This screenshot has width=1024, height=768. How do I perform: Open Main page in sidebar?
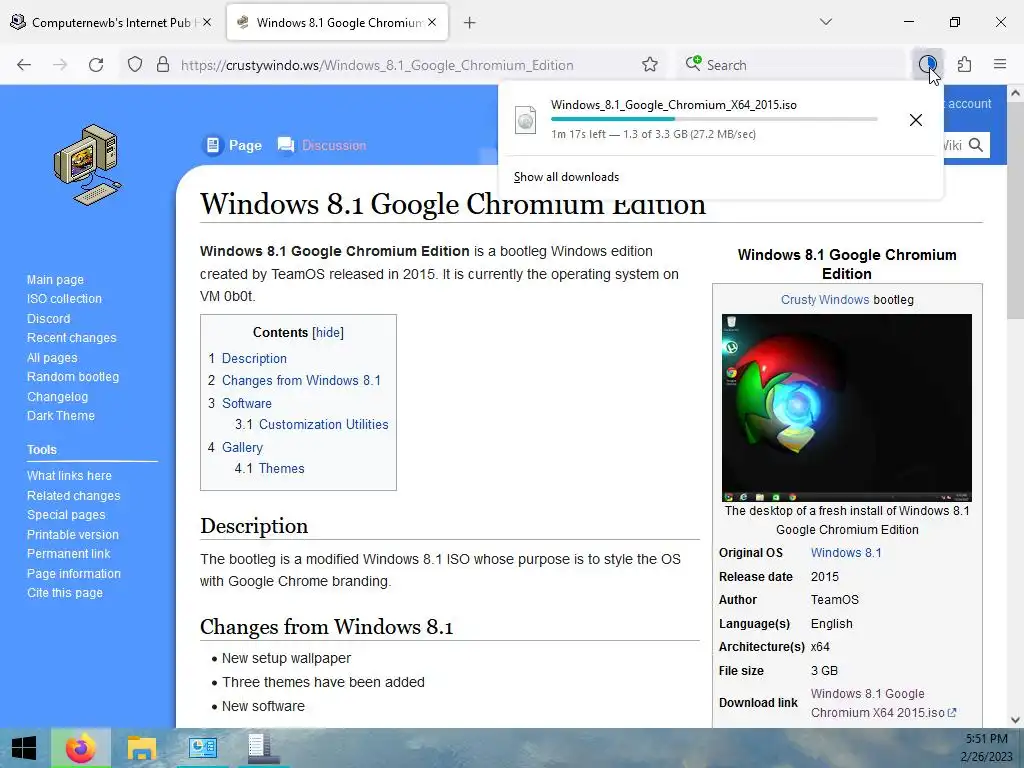55,280
